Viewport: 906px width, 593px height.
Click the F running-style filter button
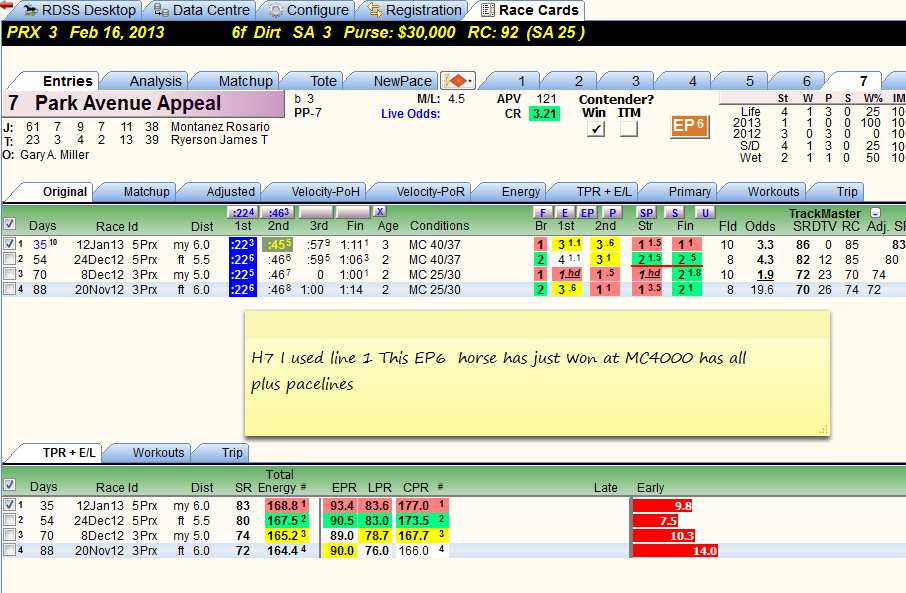click(542, 213)
